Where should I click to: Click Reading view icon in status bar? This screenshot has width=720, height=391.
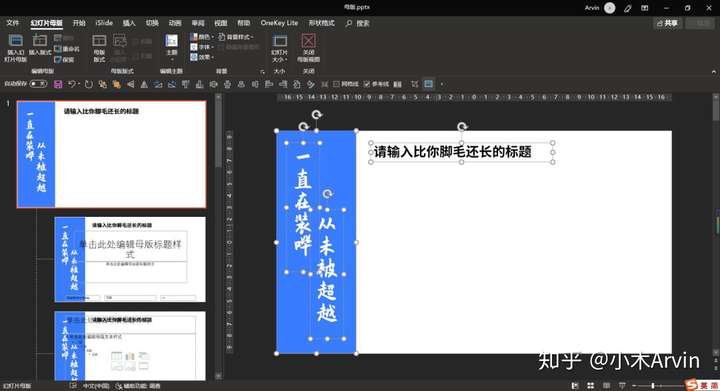pos(607,385)
